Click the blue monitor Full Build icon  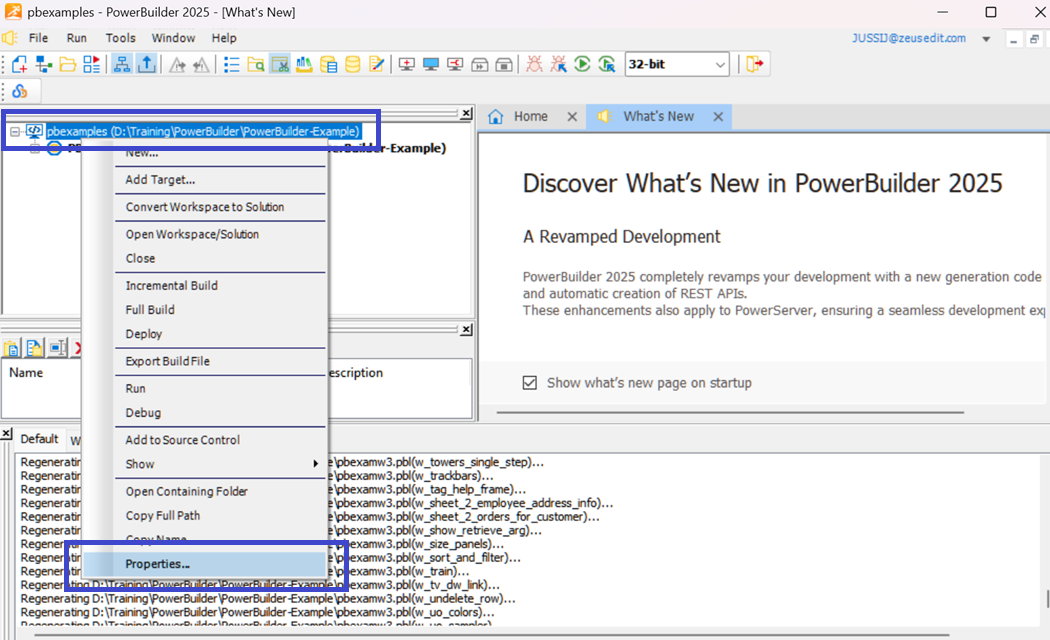point(431,64)
